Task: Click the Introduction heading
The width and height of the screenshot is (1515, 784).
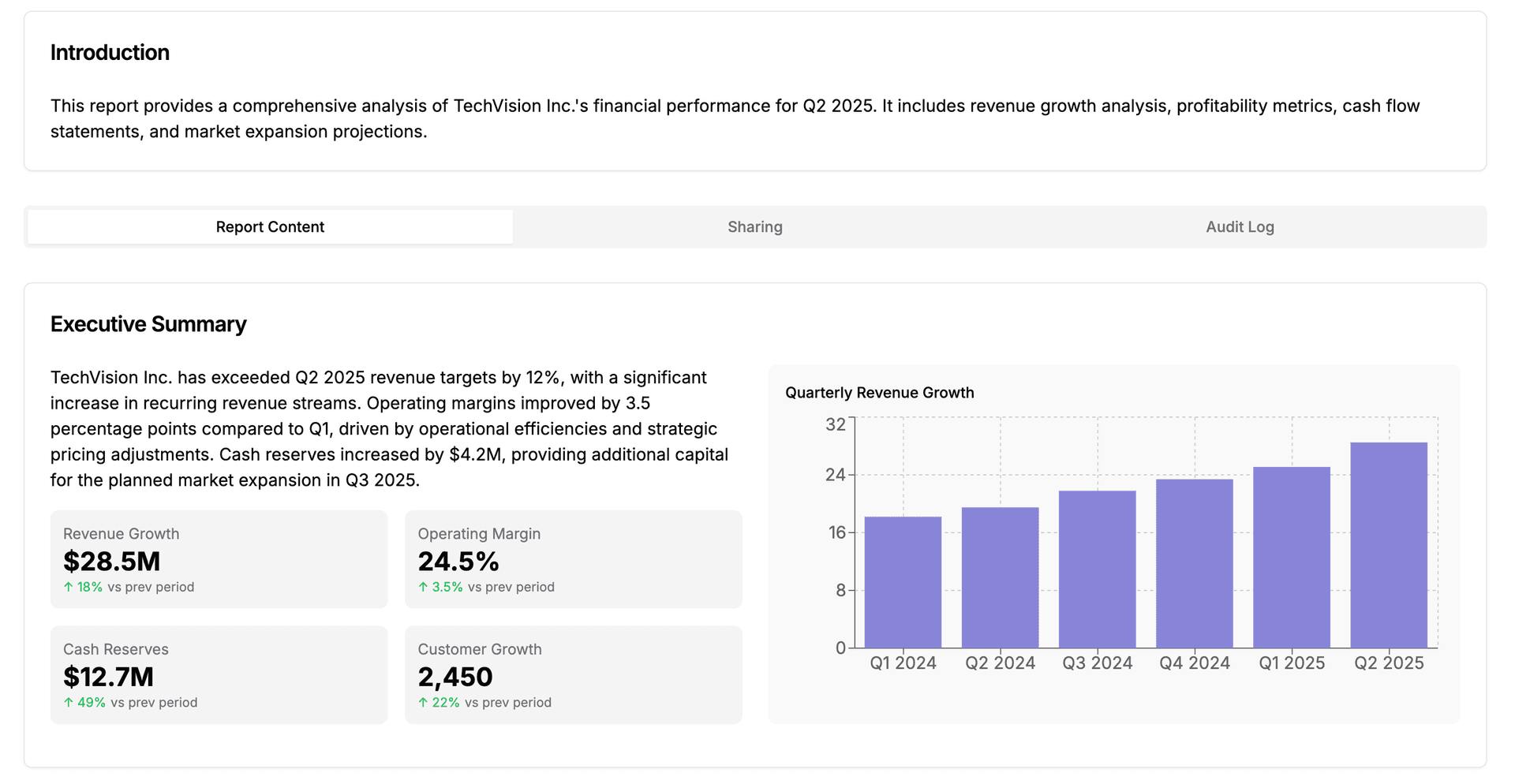Action: click(110, 53)
